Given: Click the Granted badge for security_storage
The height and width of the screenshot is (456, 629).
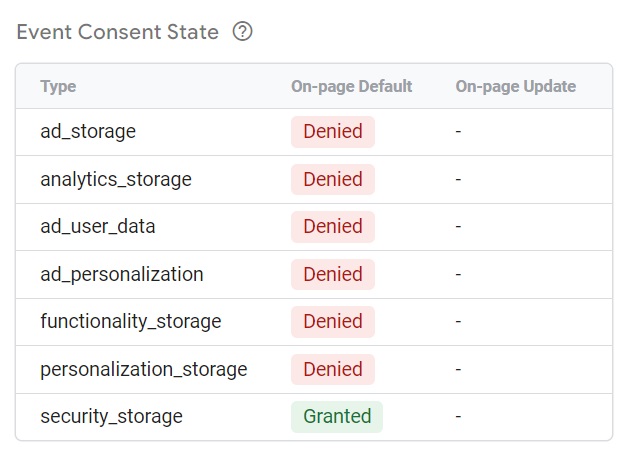Looking at the screenshot, I should click(337, 417).
